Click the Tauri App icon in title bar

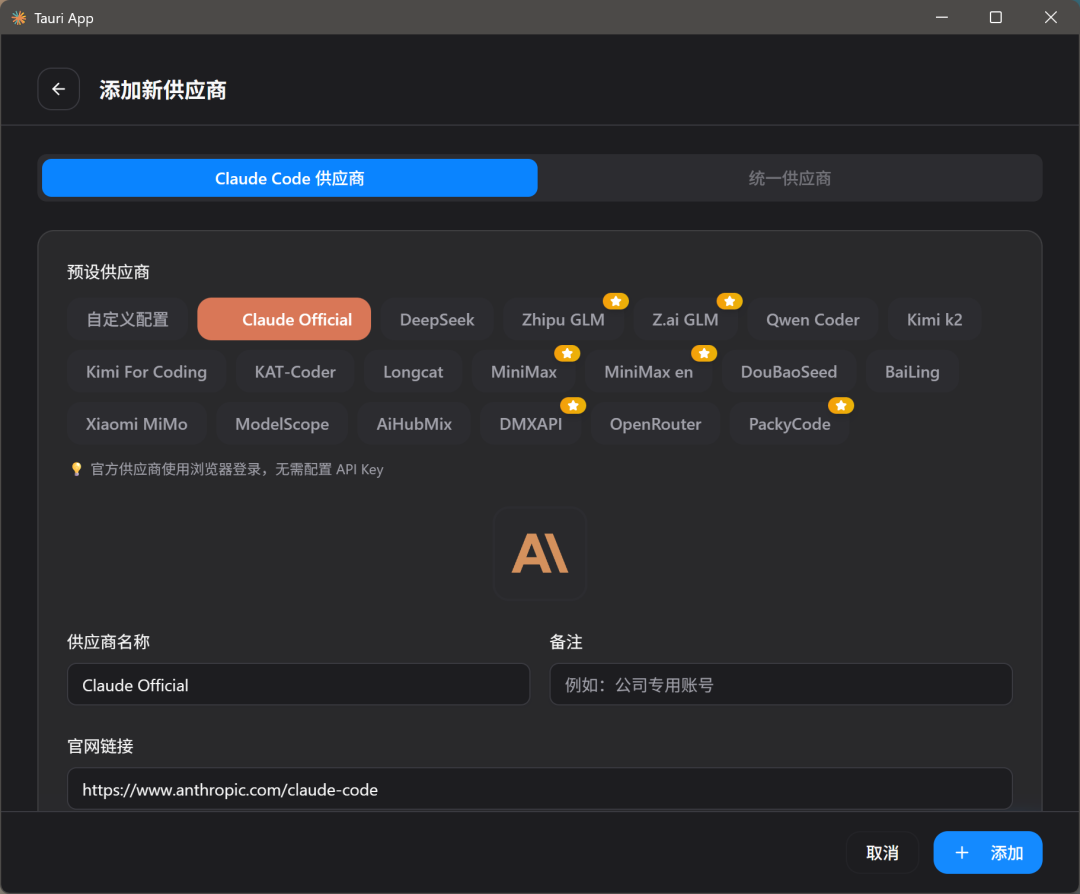(x=18, y=17)
